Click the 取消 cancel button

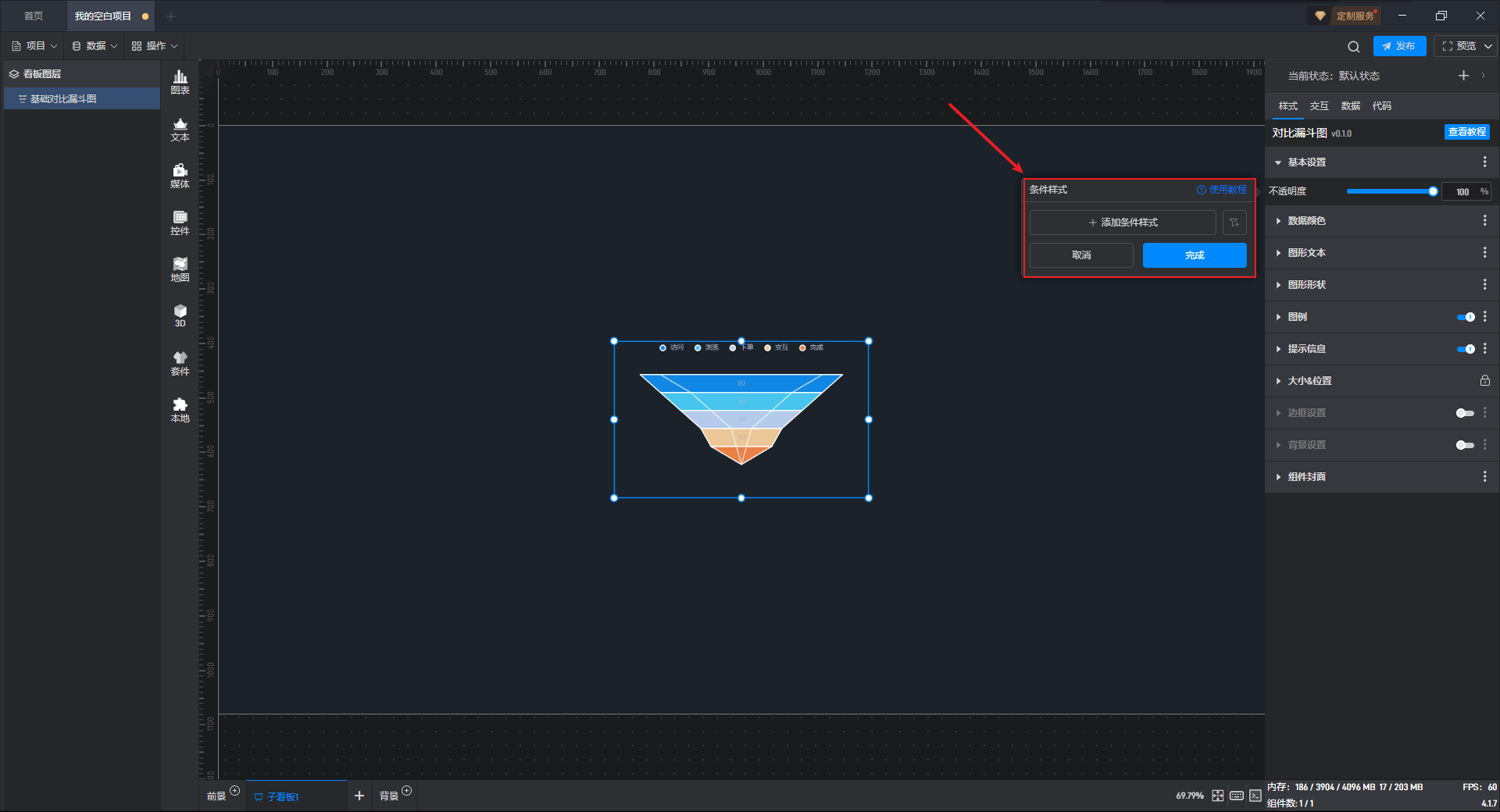click(1081, 255)
